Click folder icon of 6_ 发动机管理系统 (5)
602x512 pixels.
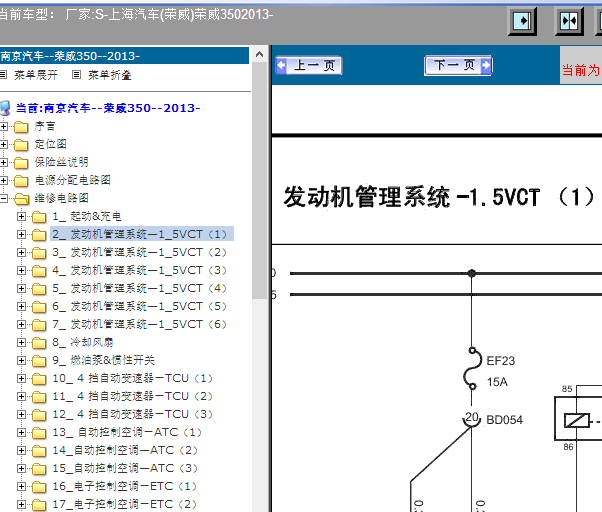(39, 307)
